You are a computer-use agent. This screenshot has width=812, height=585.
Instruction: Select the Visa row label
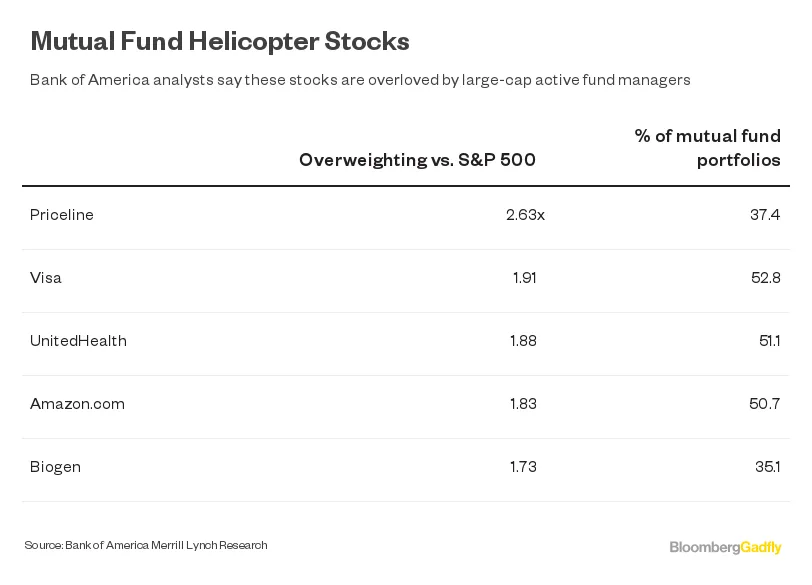46,278
